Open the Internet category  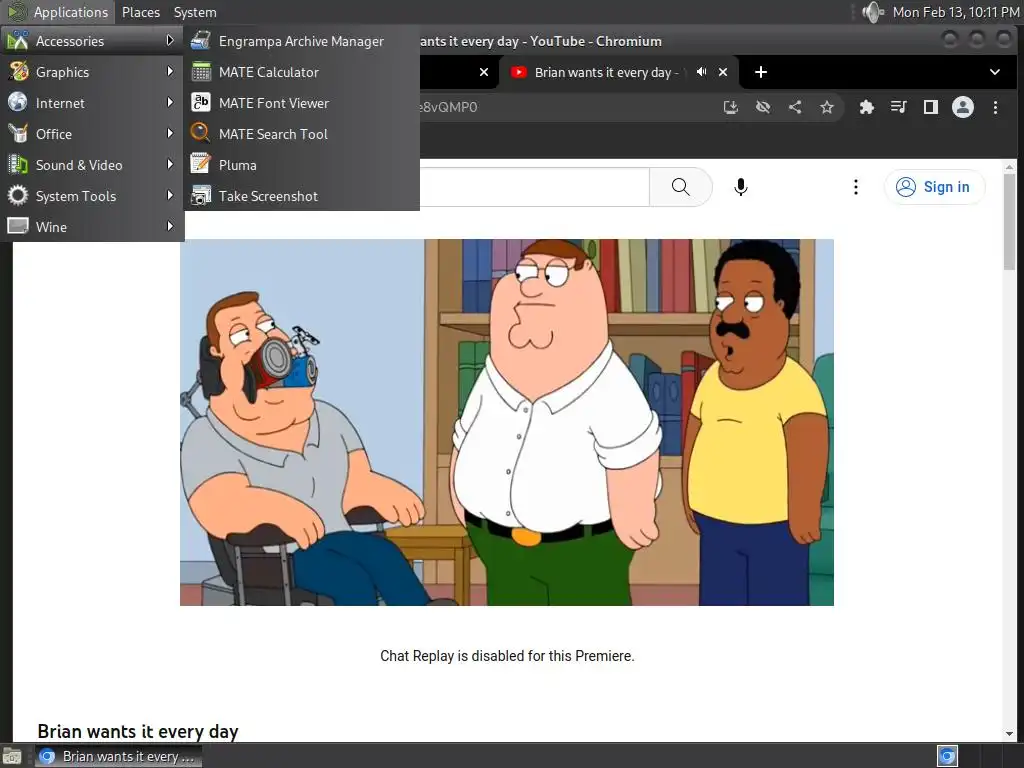coord(92,103)
